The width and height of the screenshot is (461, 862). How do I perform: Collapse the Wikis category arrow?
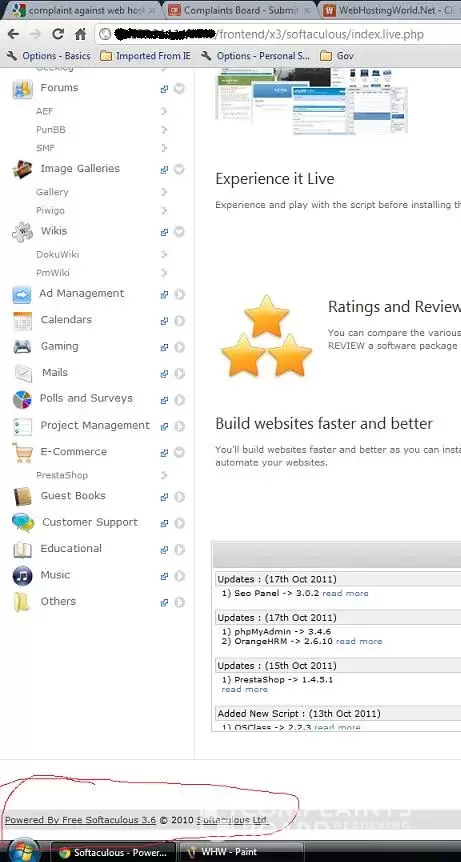coord(179,231)
